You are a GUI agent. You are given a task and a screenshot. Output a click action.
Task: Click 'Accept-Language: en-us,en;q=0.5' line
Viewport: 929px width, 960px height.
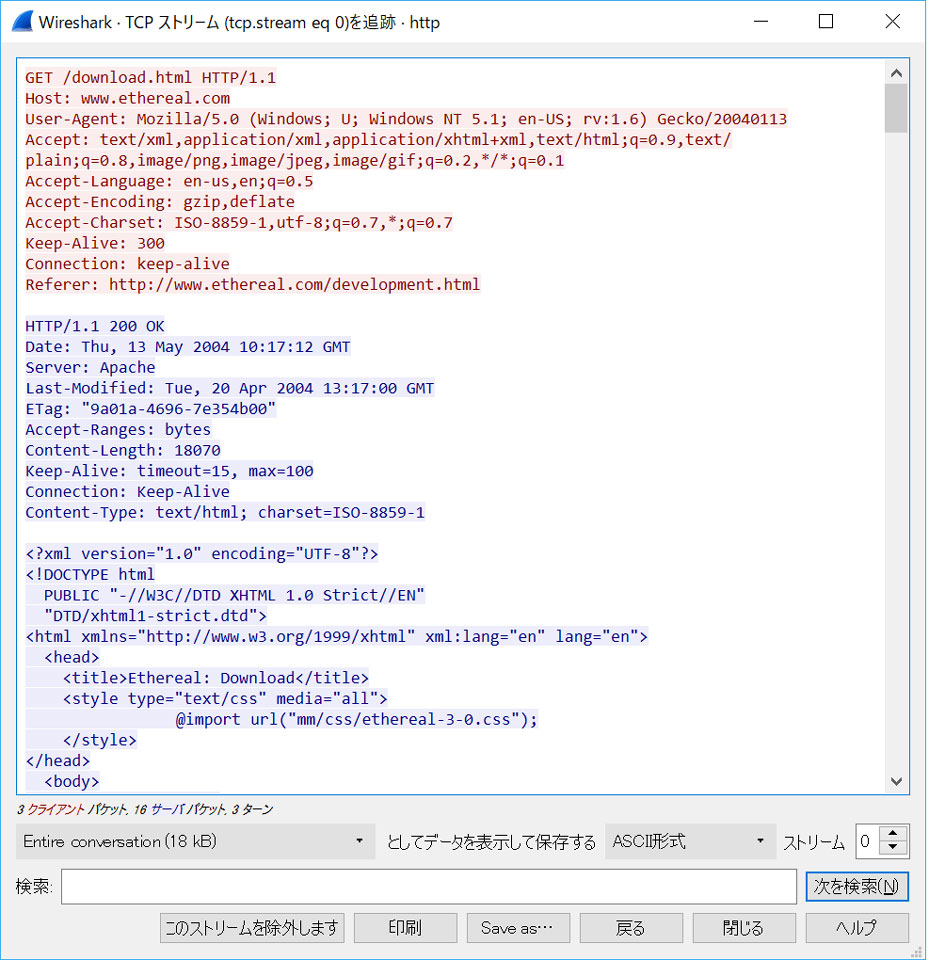click(x=169, y=181)
